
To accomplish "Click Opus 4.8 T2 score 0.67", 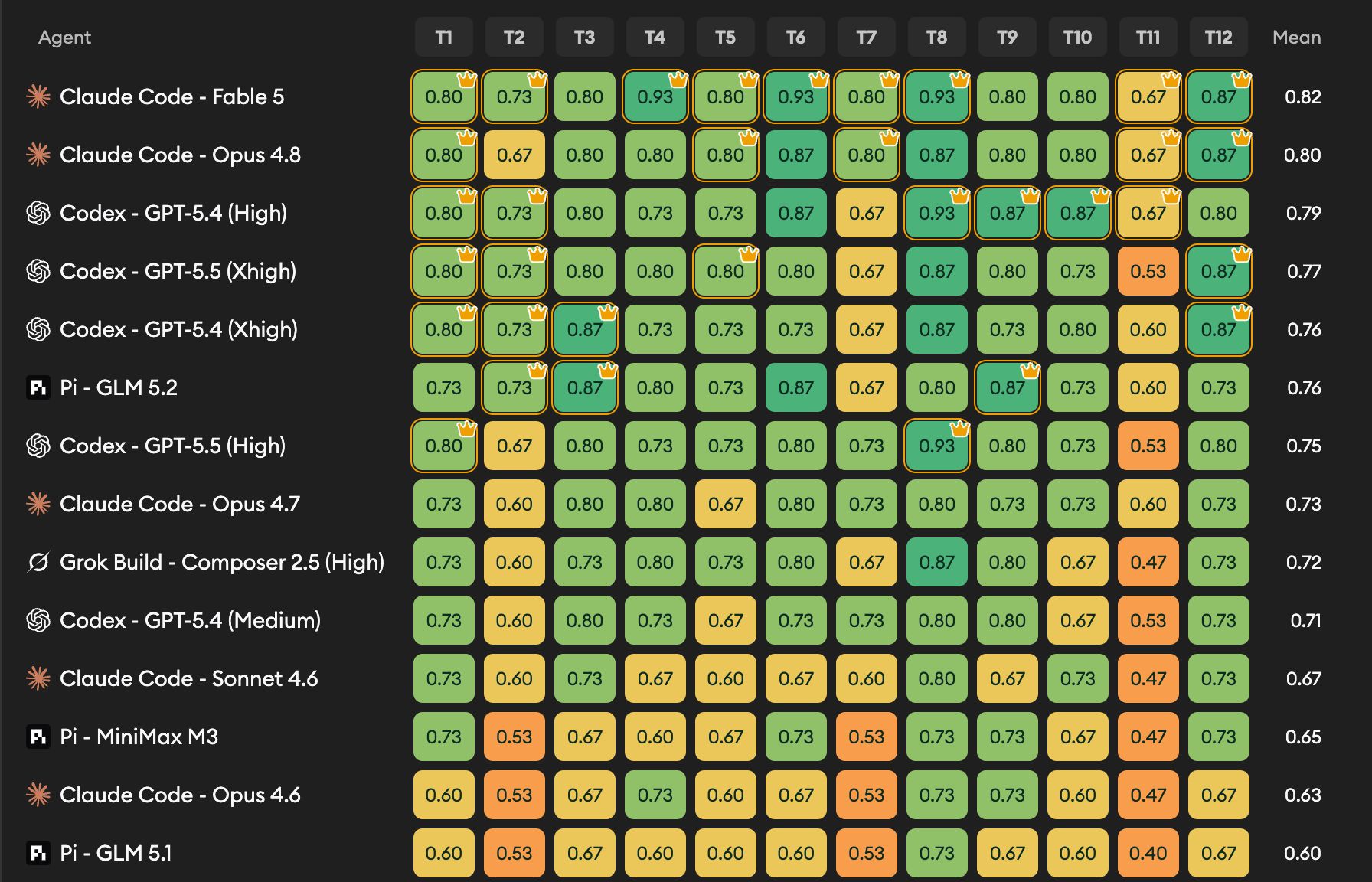I will 514,155.
